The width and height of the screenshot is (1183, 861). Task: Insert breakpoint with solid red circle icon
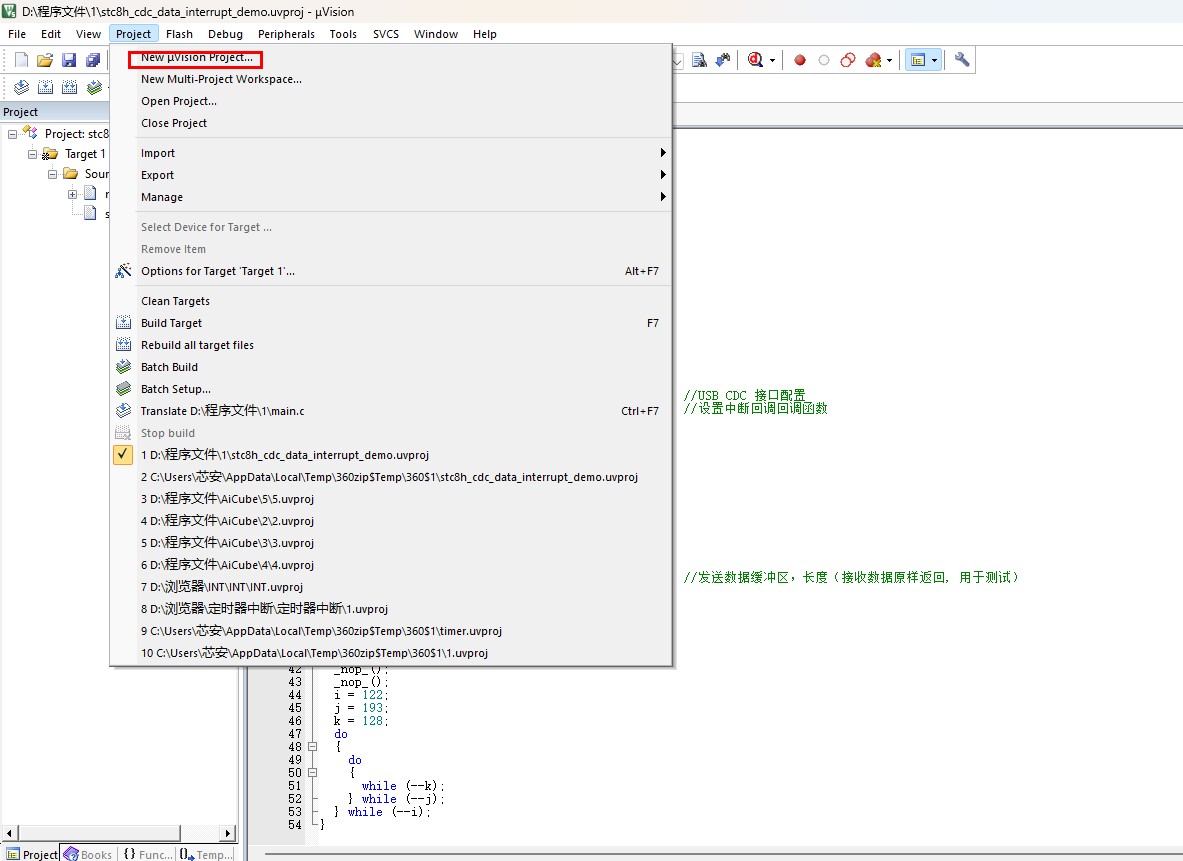point(800,60)
